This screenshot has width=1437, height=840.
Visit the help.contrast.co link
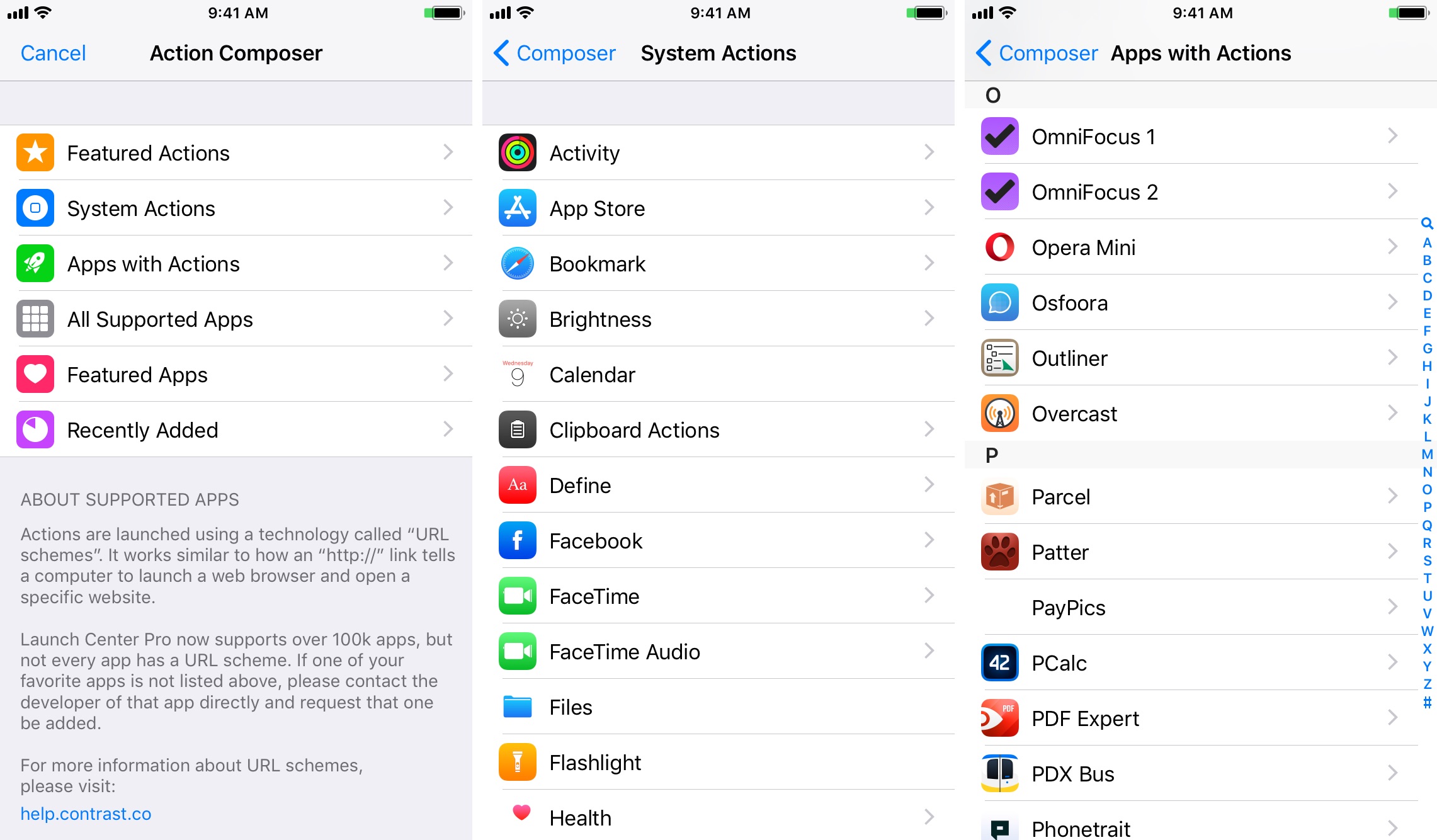click(86, 814)
